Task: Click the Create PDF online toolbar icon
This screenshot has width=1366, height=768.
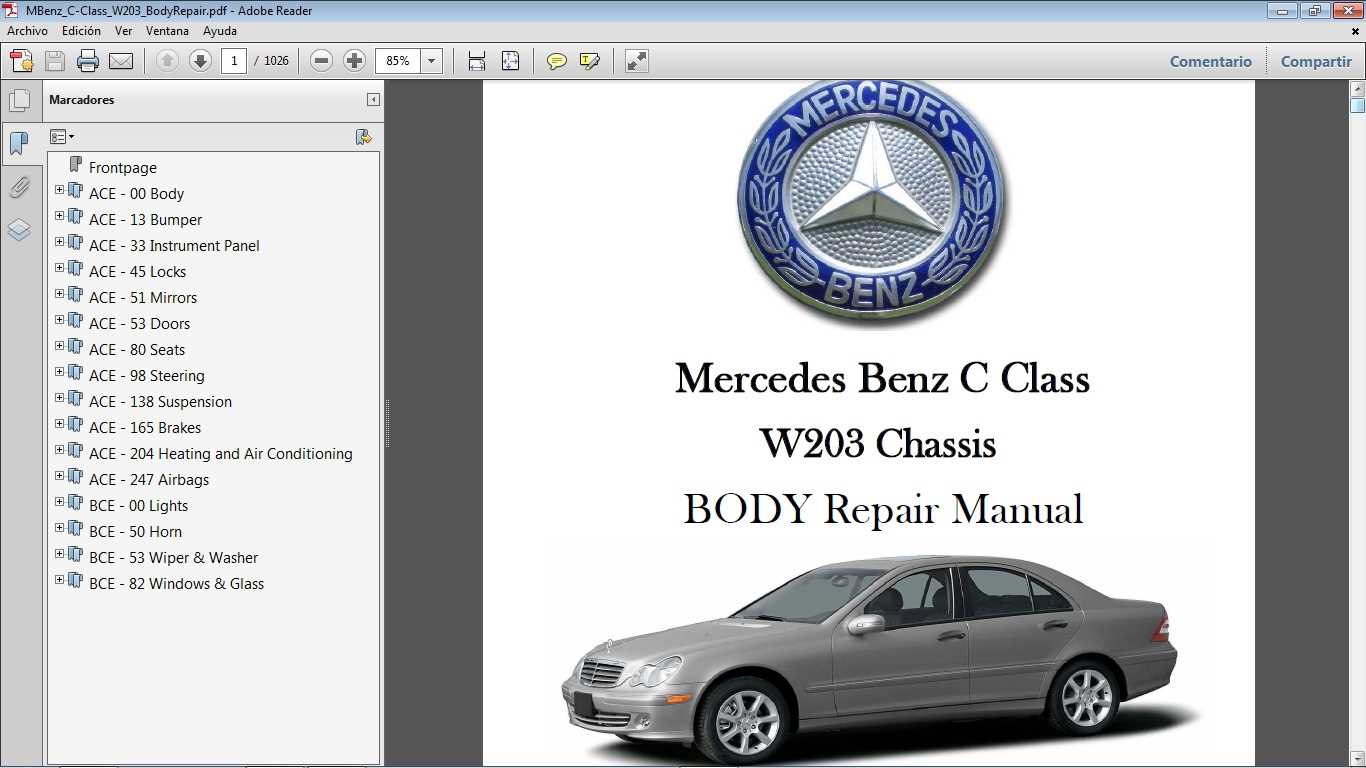Action: point(22,61)
